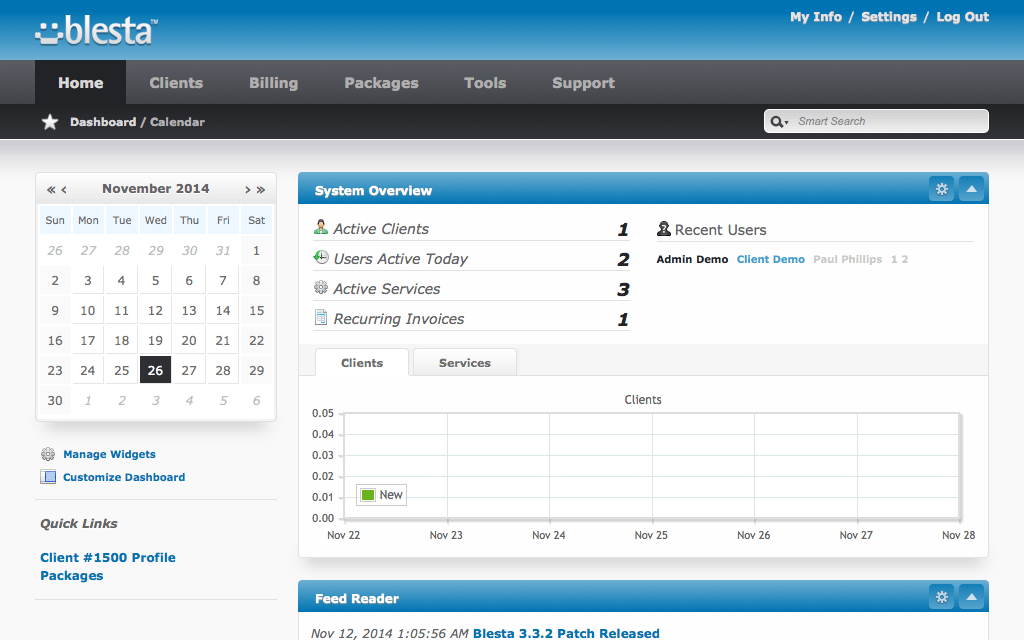Screen dimensions: 1024x640
Task: Click the star icon beside Dashboard
Action: tap(50, 122)
